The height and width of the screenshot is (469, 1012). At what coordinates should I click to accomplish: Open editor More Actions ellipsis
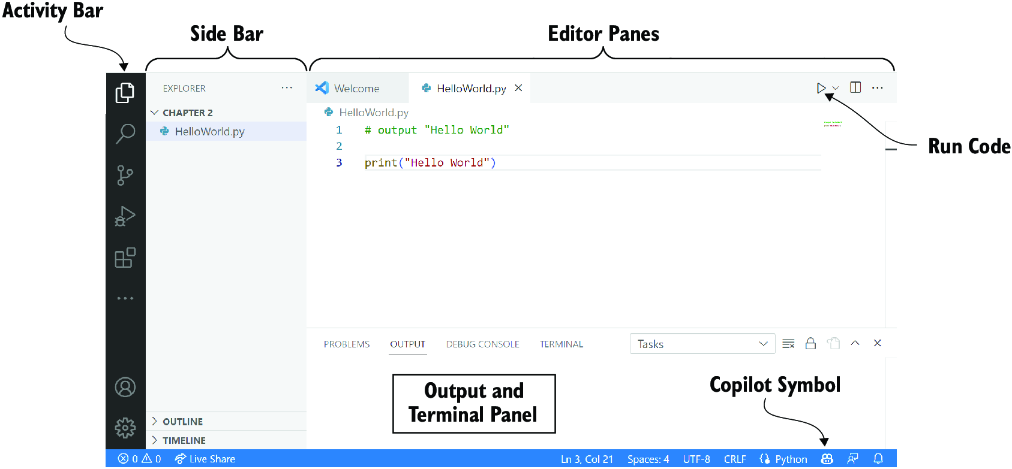pyautogui.click(x=877, y=87)
